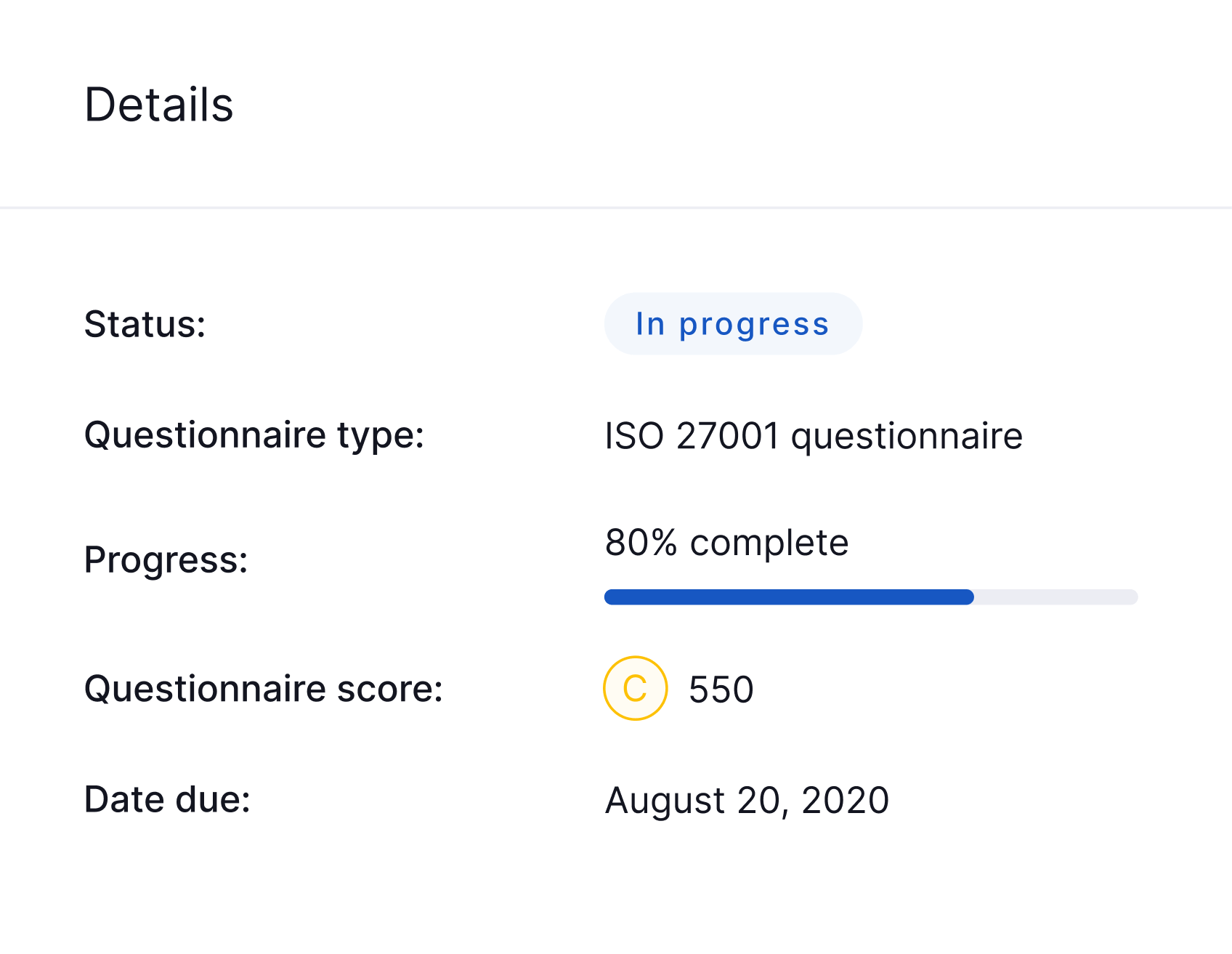Image resolution: width=1232 pixels, height=954 pixels.
Task: Click the August 20, 2020 due date
Action: (x=747, y=801)
